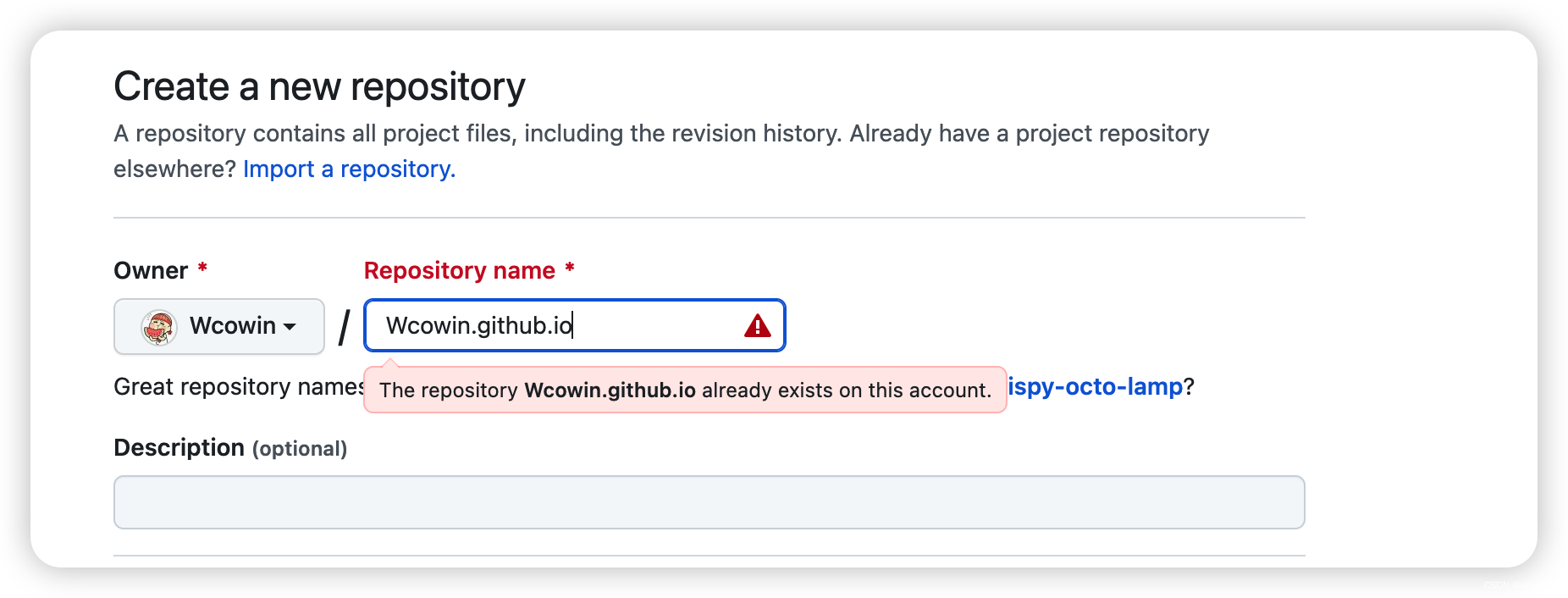Click the red asterisk beside Owner
The width and height of the screenshot is (1568, 598).
point(202,269)
